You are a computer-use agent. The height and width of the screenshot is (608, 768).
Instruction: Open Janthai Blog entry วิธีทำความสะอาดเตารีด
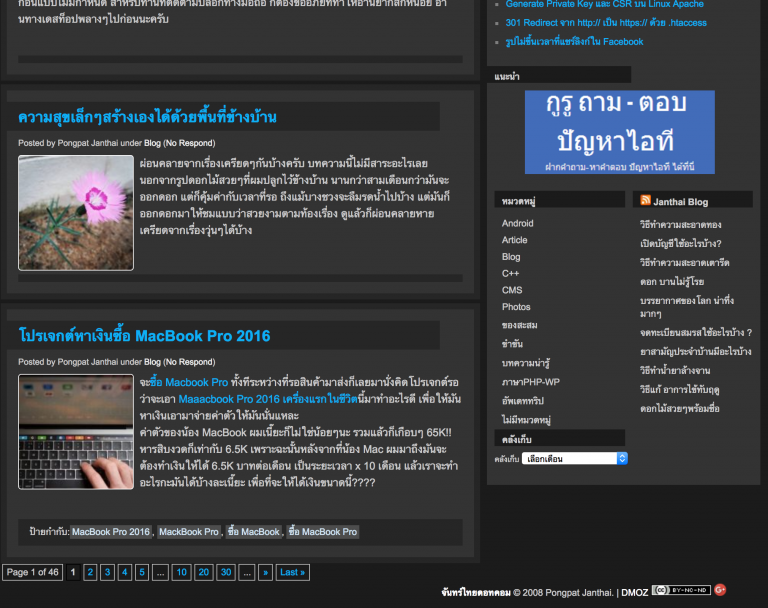[x=684, y=263]
